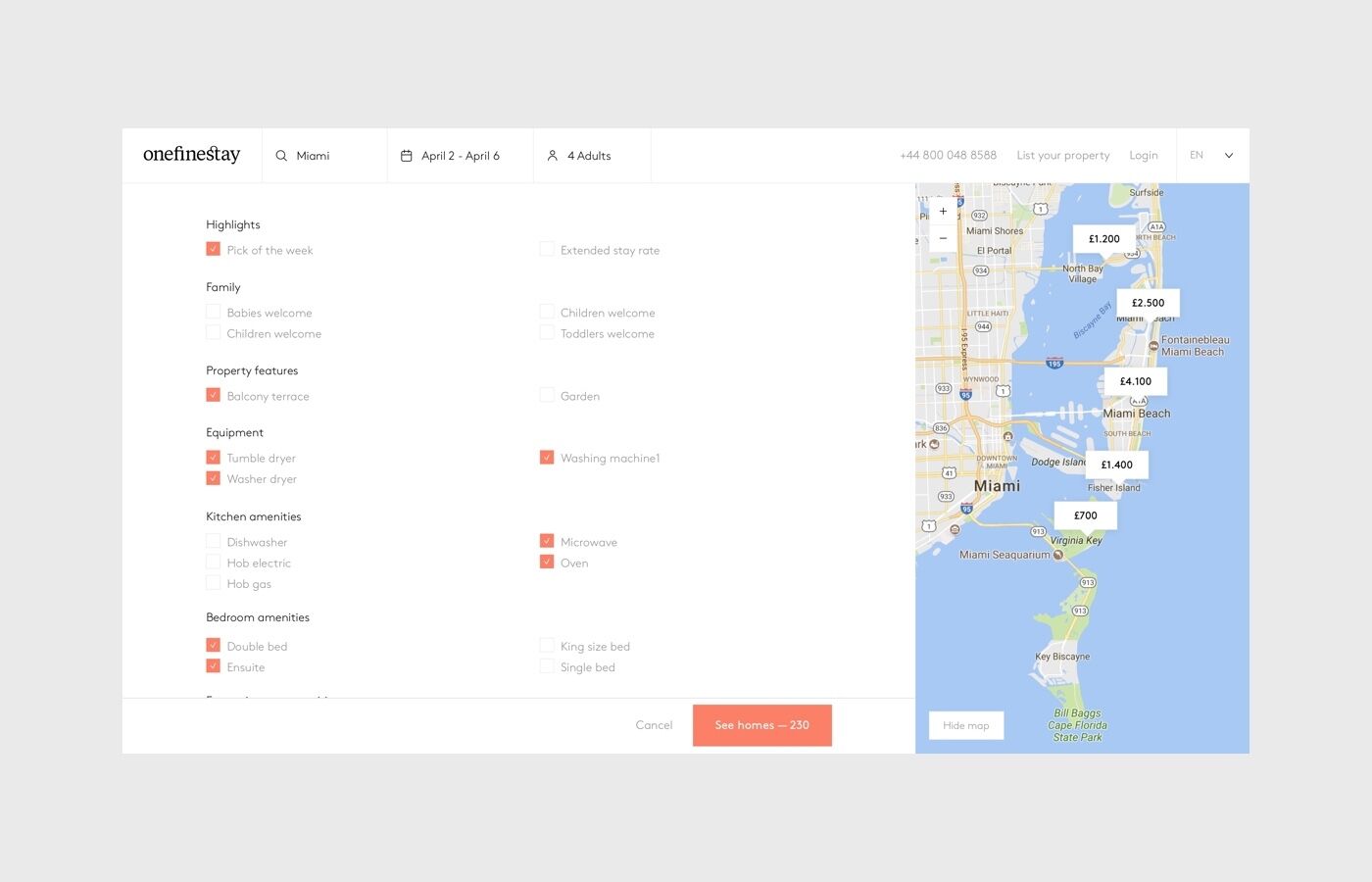Zoom out on the map

pyautogui.click(x=943, y=238)
